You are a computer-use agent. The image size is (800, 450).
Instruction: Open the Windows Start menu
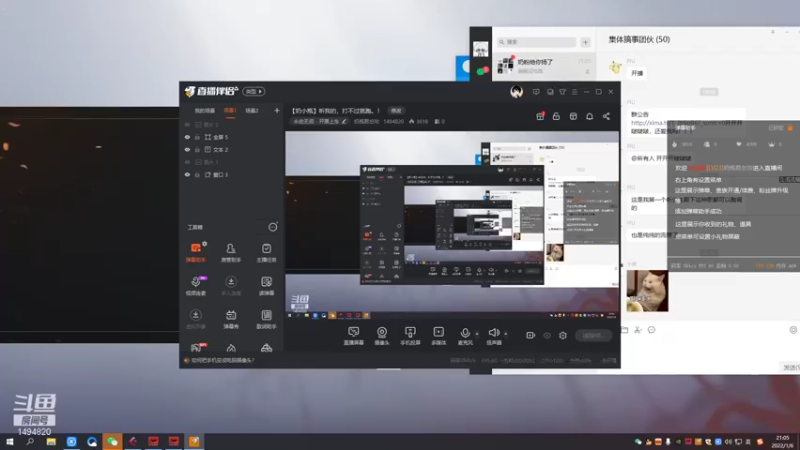pos(10,442)
